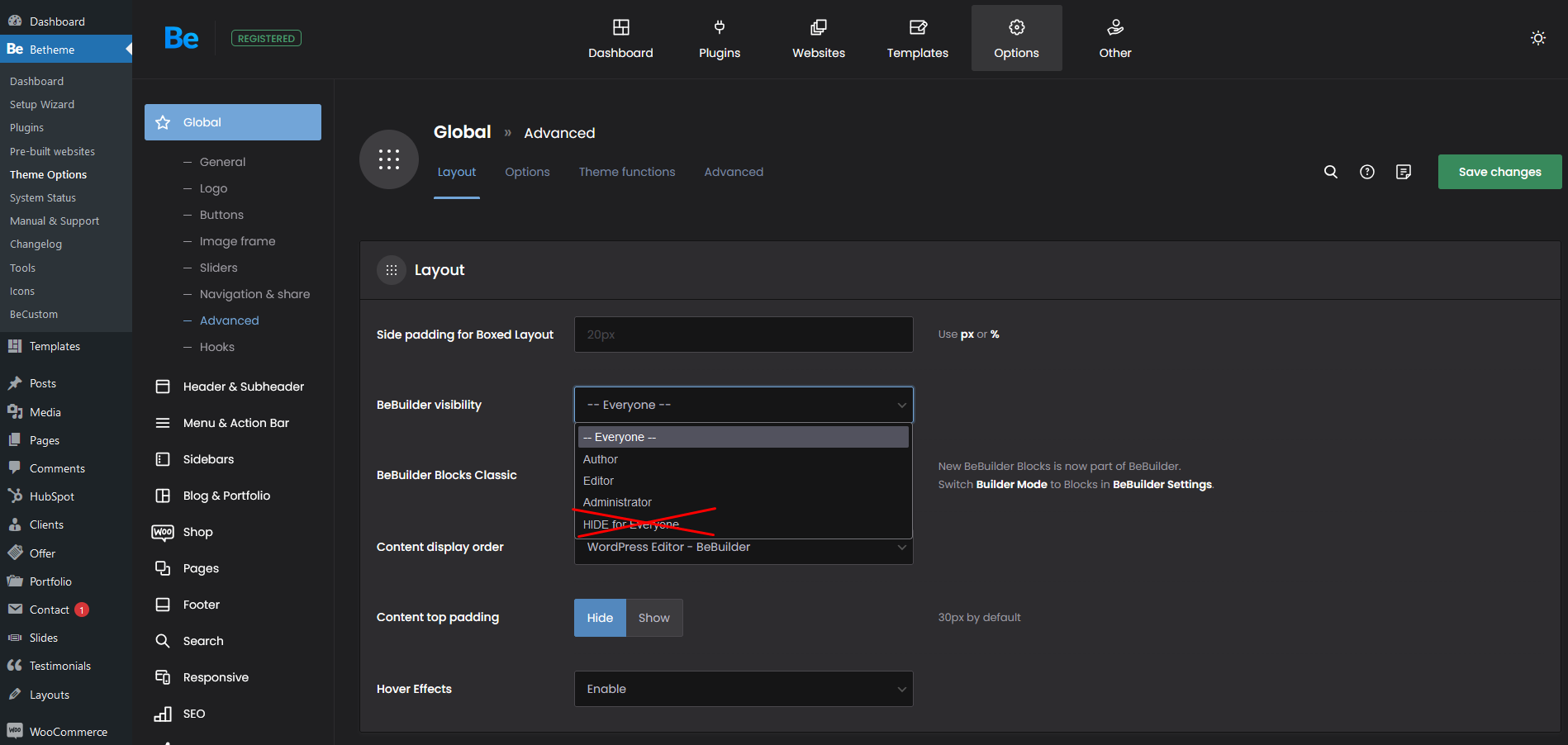Click the notes icon beside Save changes
The width and height of the screenshot is (1568, 745).
(1404, 172)
